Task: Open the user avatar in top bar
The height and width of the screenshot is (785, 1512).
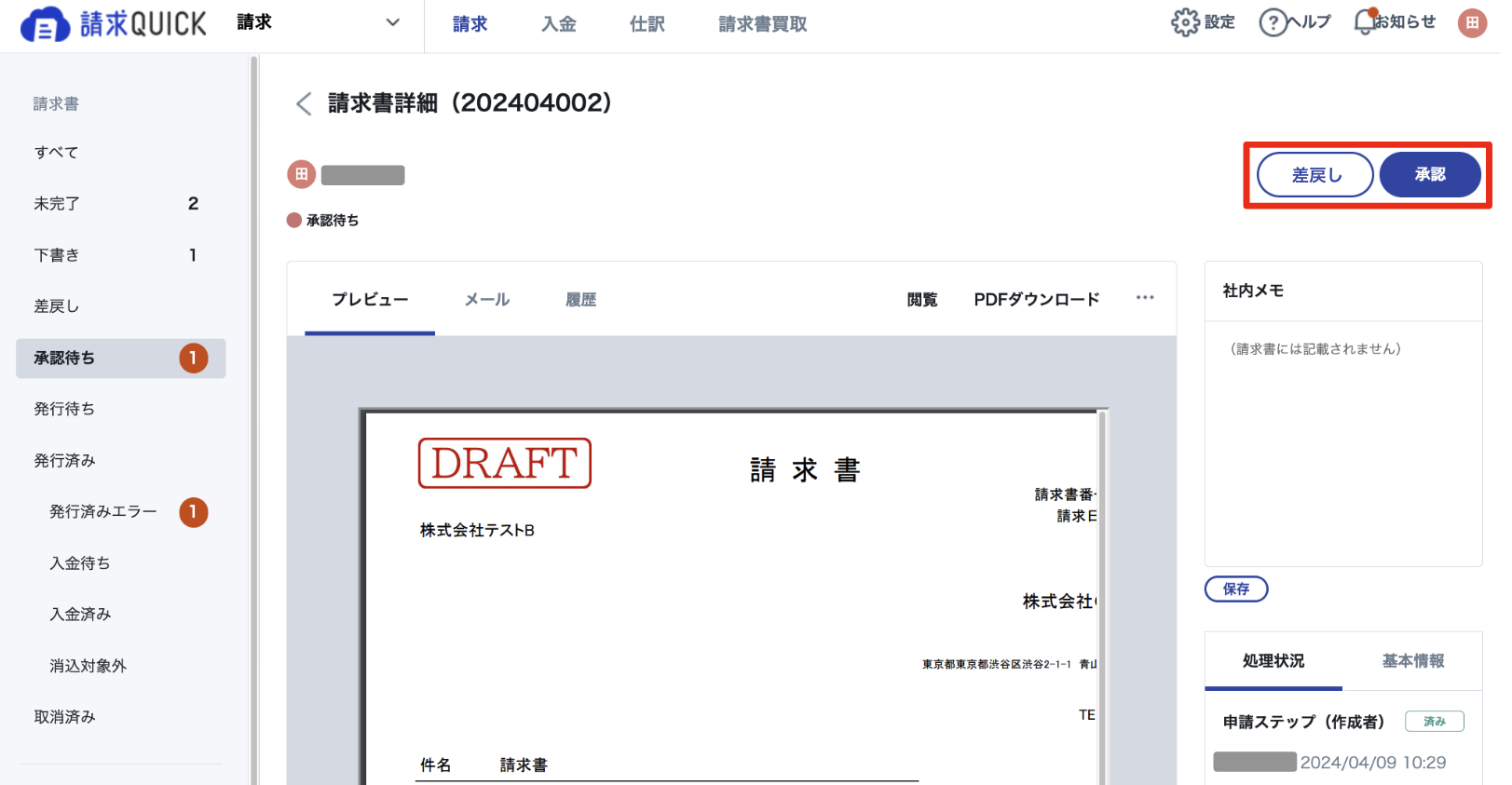Action: point(1472,23)
